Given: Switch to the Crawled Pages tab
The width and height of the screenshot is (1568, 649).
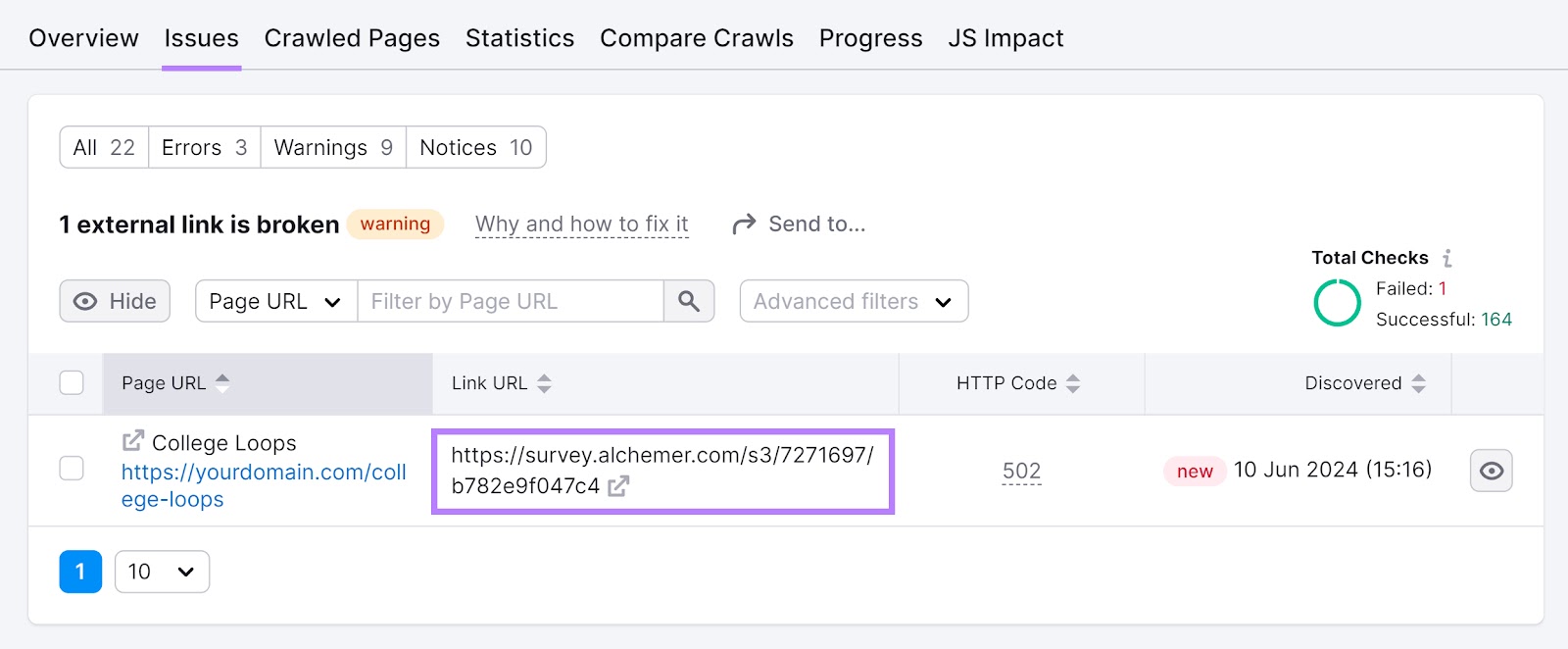Looking at the screenshot, I should click(x=352, y=37).
